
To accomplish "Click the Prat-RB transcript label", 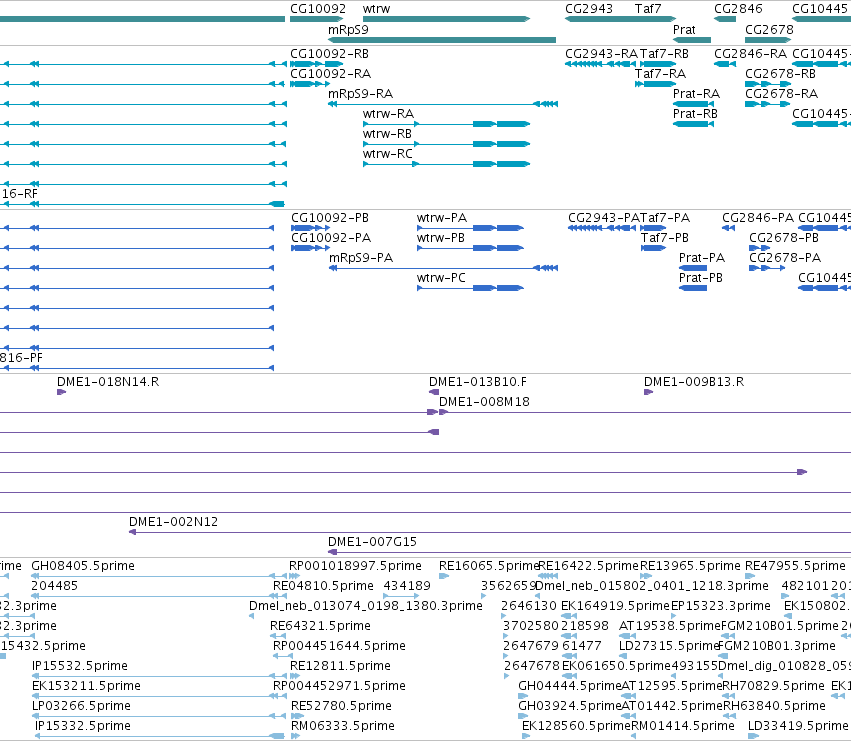I will click(x=695, y=113).
